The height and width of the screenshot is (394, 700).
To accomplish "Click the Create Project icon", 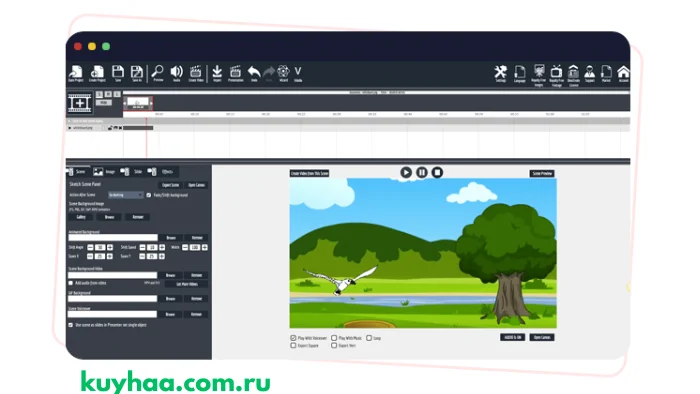I will coord(97,74).
